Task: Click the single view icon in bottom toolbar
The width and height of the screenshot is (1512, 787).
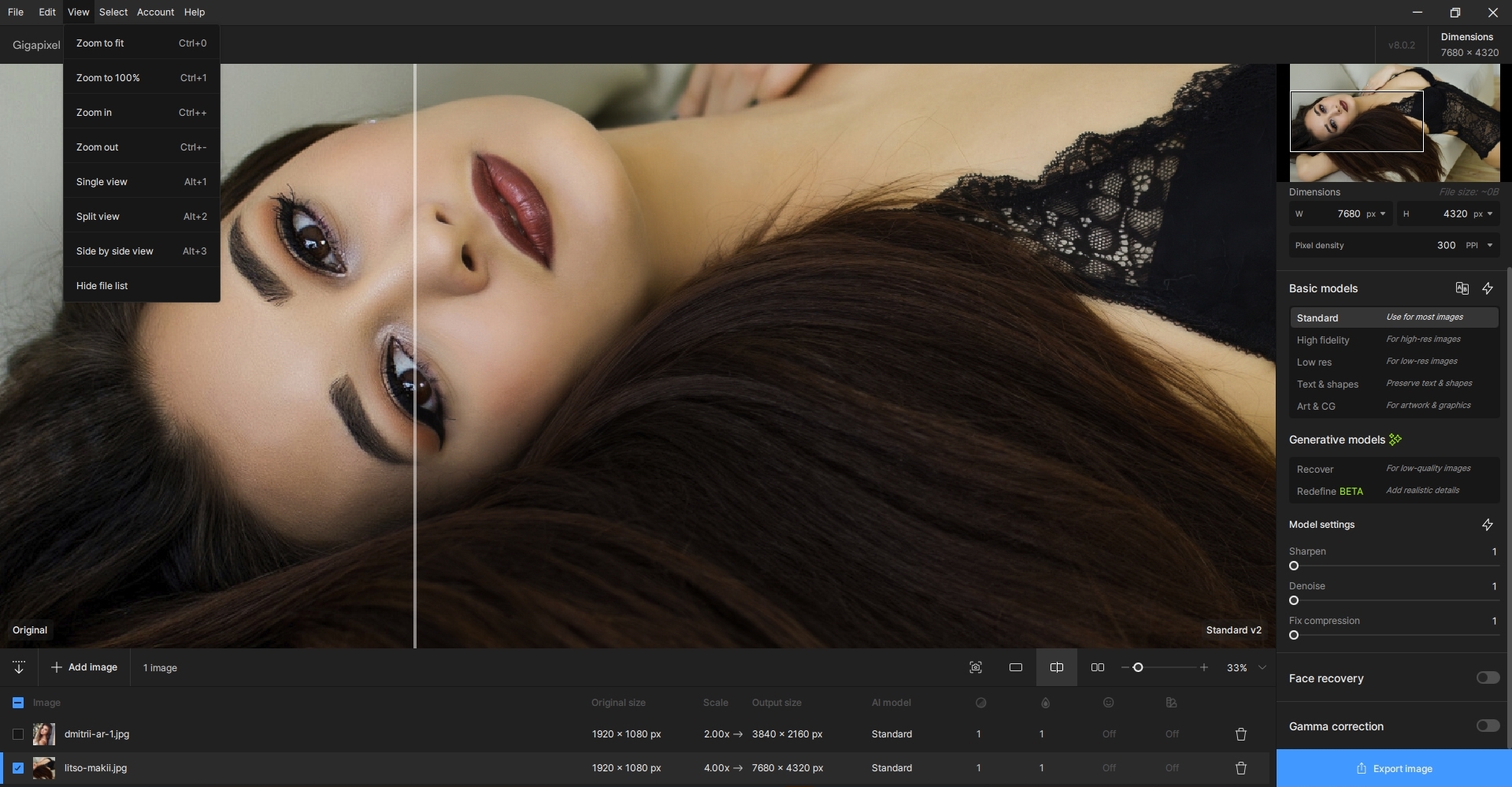Action: [x=1016, y=667]
